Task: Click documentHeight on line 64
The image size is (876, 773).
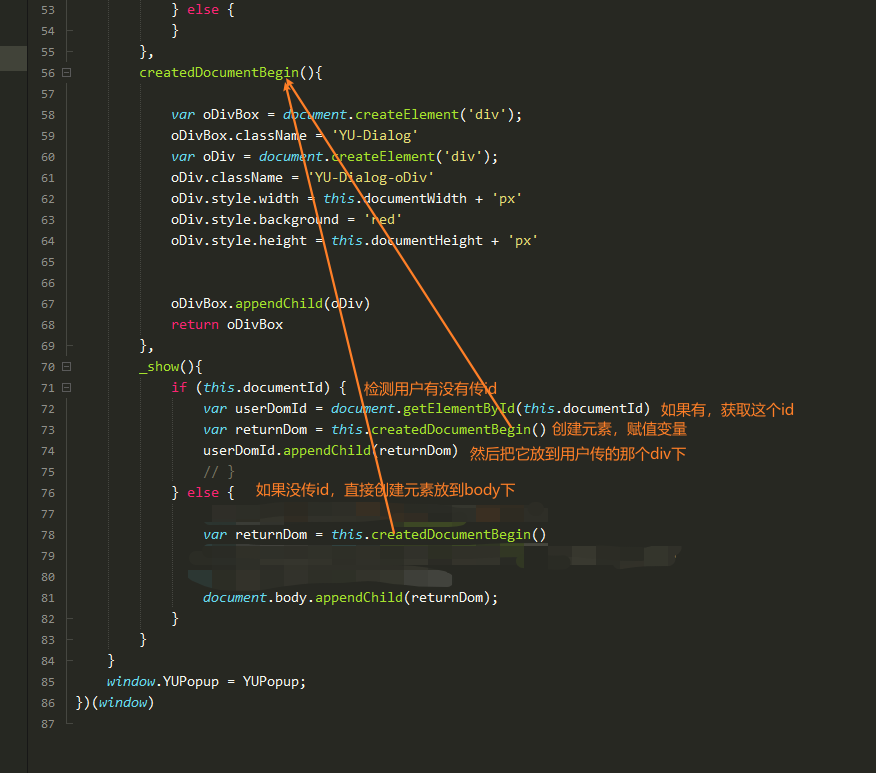Action: click(x=427, y=241)
